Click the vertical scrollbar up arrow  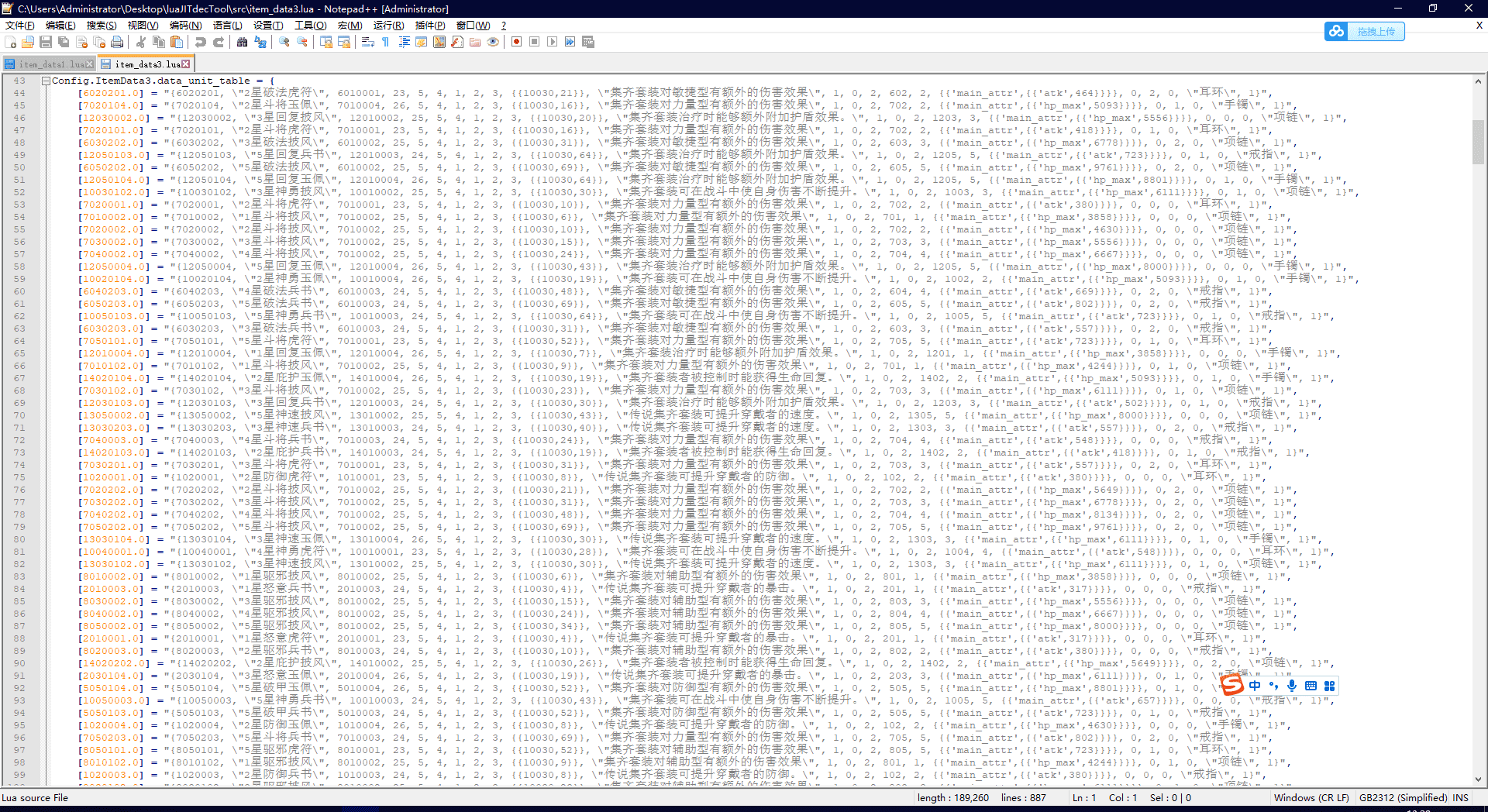pyautogui.click(x=1478, y=81)
